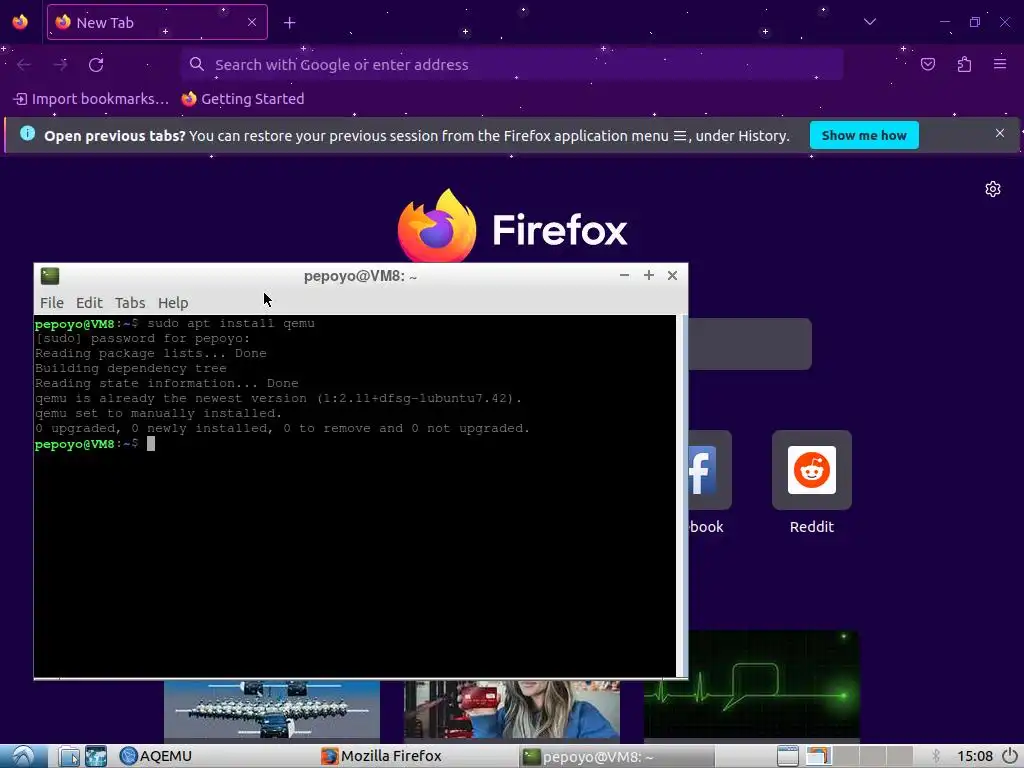This screenshot has height=768, width=1024.
Task: Click '0 upgraded, 0 newly installed' line
Action: [x=283, y=428]
